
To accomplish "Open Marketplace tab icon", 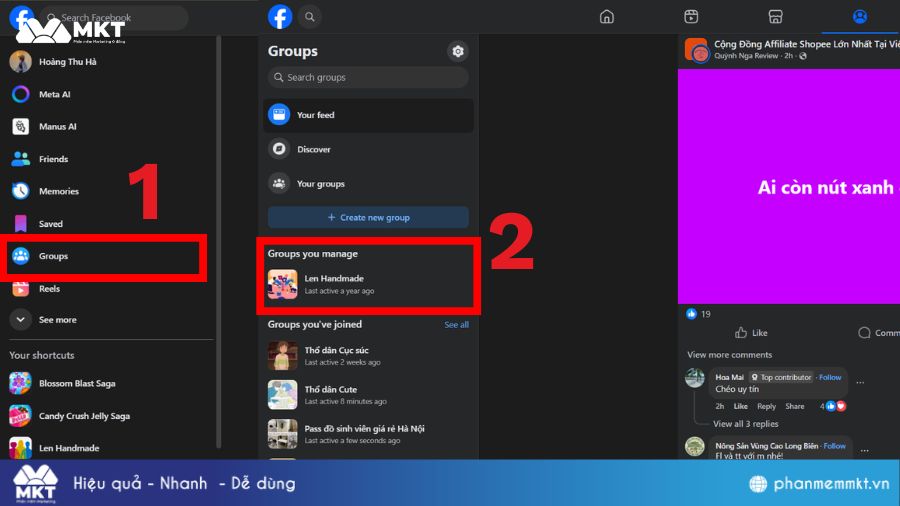I will point(775,17).
